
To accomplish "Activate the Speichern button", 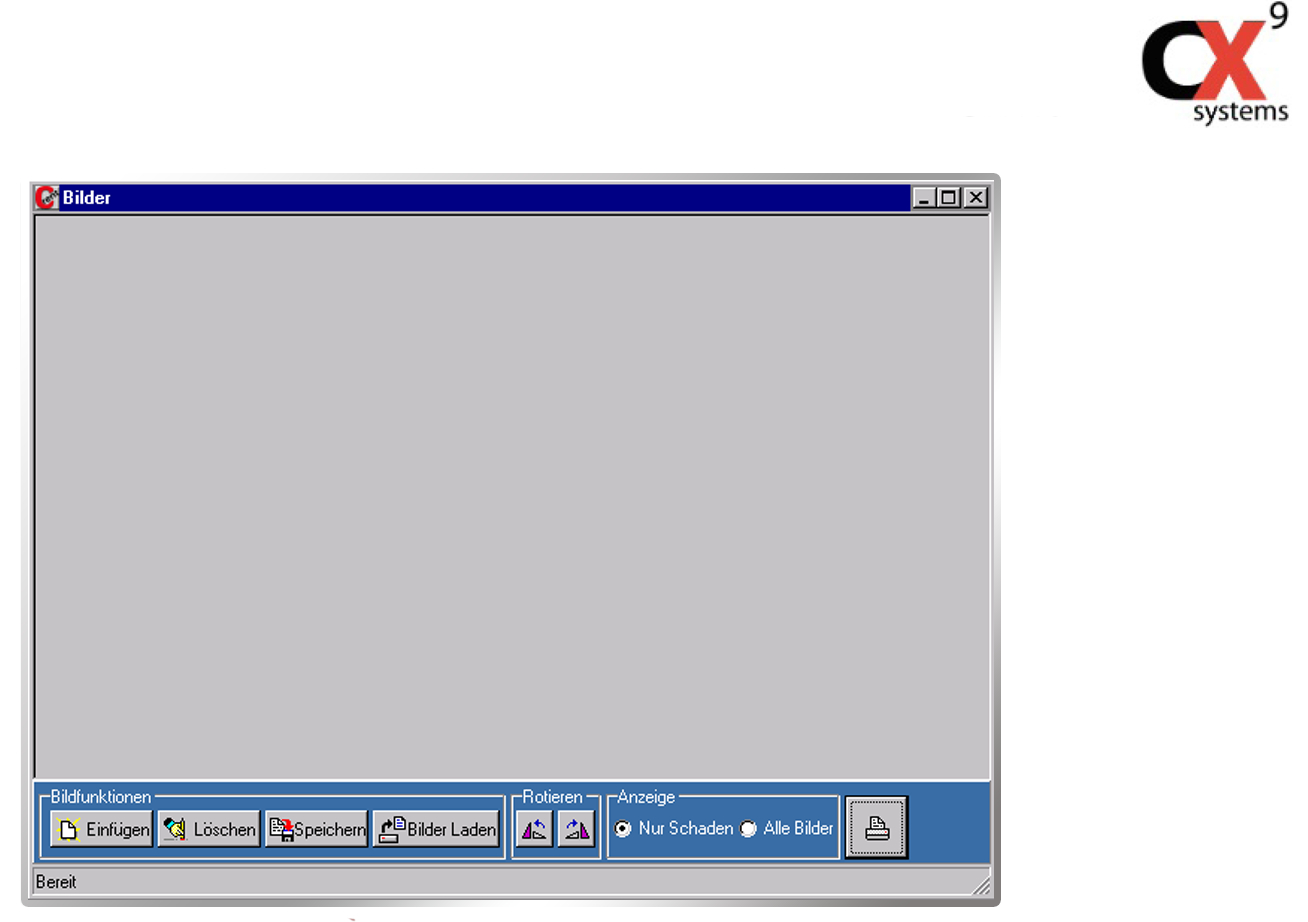I will point(316,829).
